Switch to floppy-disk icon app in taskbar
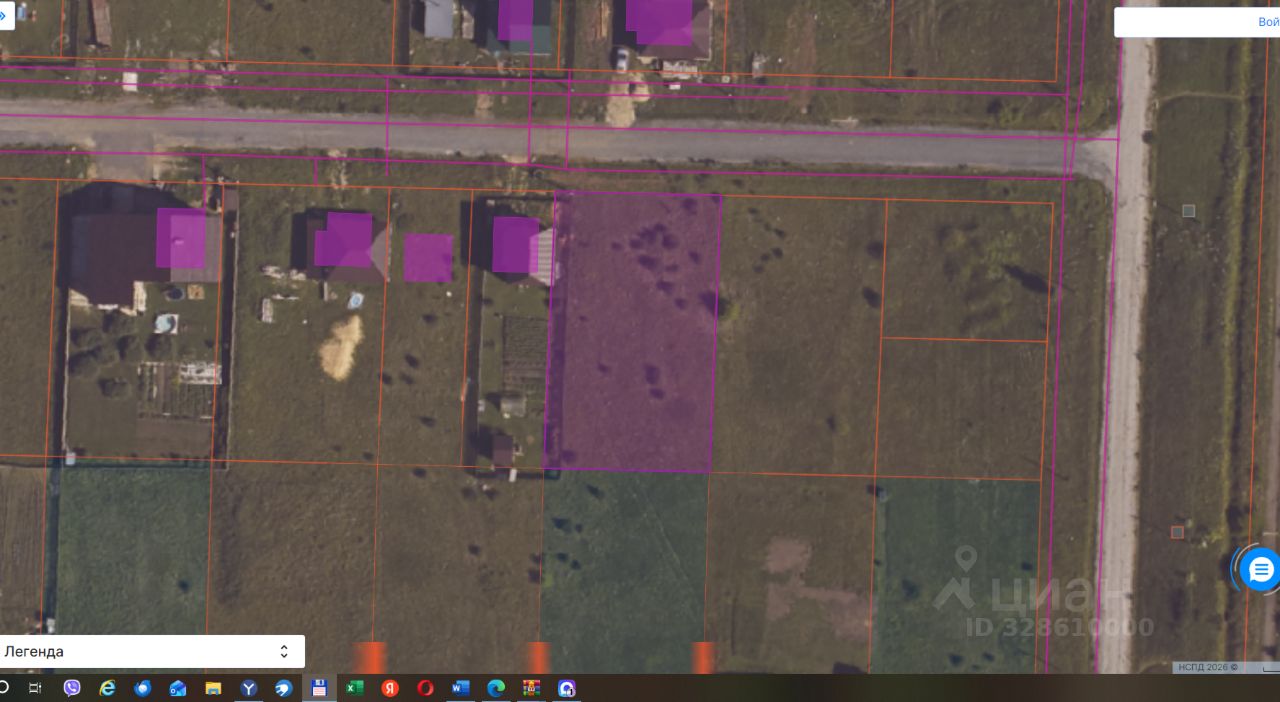 319,688
